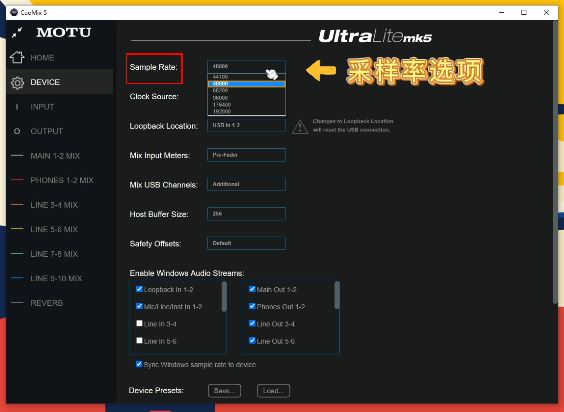Image resolution: width=564 pixels, height=412 pixels.
Task: Enable Line In 5-6 stream
Action: 139,340
